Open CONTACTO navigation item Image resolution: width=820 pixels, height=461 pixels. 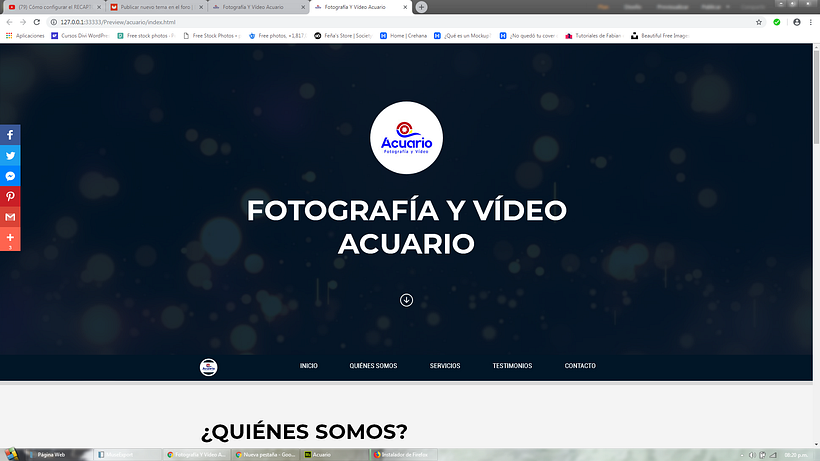click(x=580, y=366)
